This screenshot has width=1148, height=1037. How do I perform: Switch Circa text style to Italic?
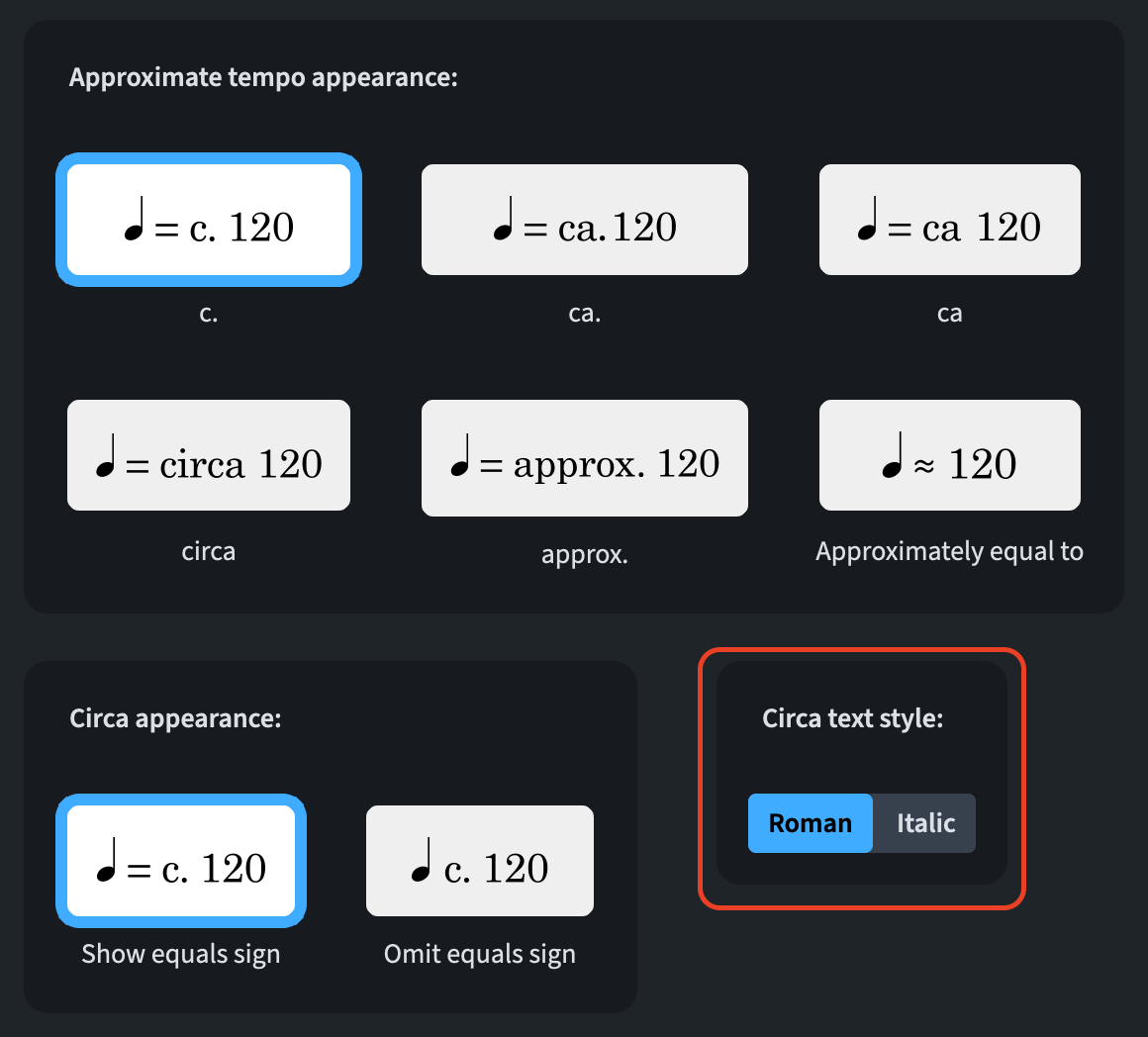(x=925, y=823)
